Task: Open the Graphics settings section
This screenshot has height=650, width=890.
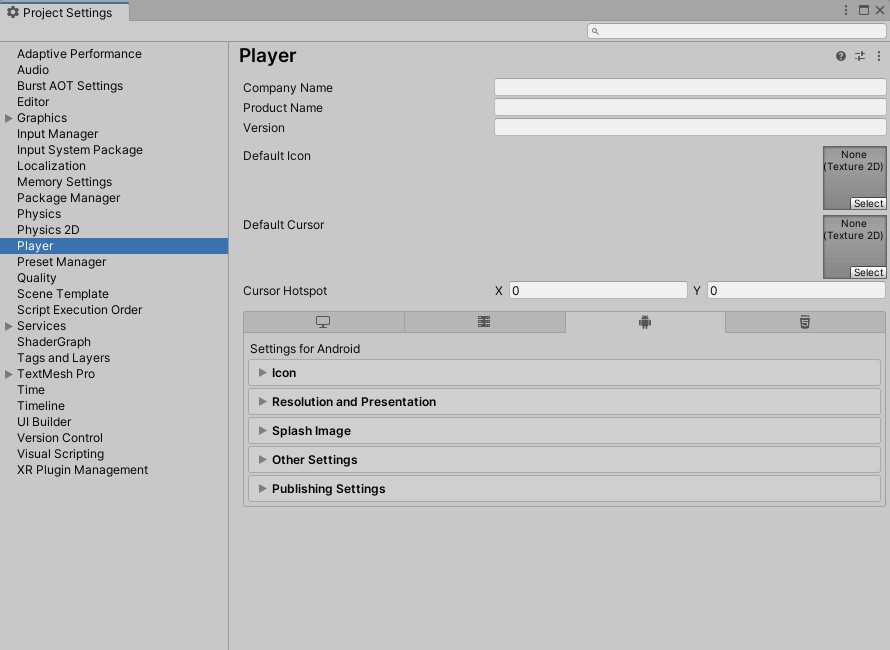Action: pyautogui.click(x=41, y=117)
